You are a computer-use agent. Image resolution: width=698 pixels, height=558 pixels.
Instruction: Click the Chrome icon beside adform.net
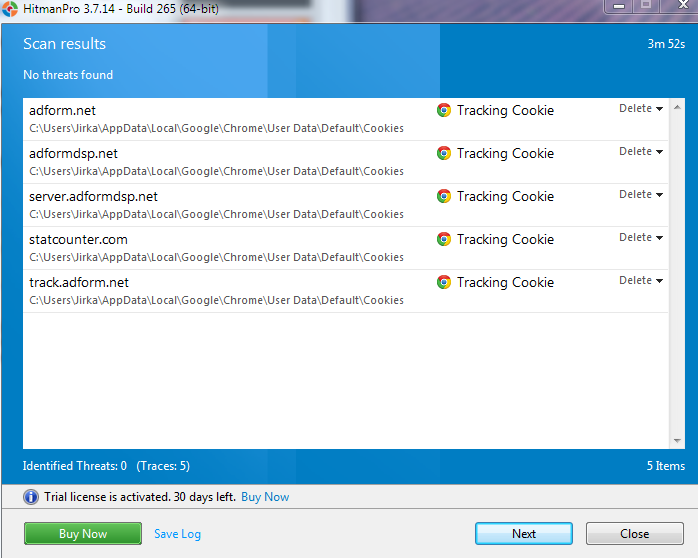(x=444, y=110)
